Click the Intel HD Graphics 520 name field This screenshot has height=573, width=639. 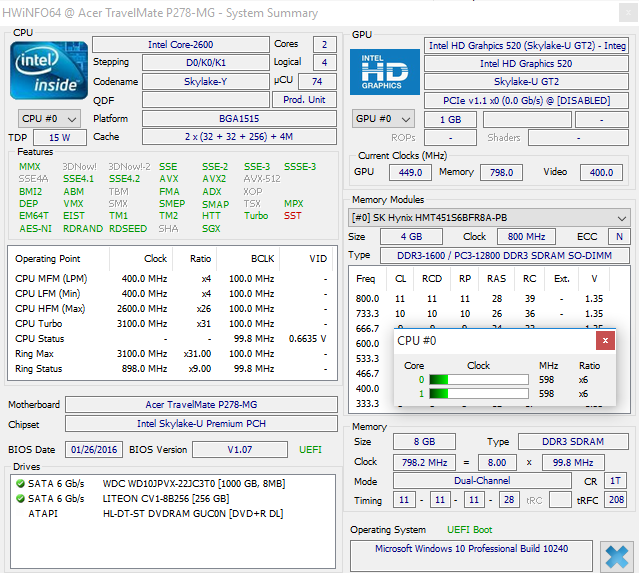coord(526,64)
